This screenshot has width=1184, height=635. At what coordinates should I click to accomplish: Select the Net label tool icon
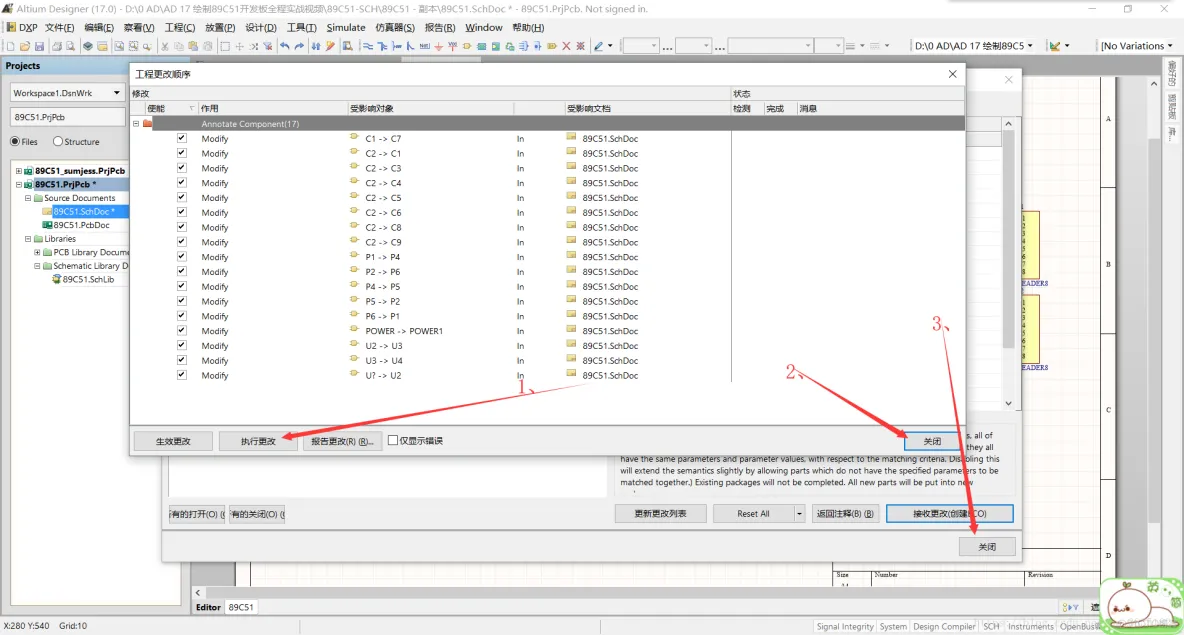click(424, 46)
